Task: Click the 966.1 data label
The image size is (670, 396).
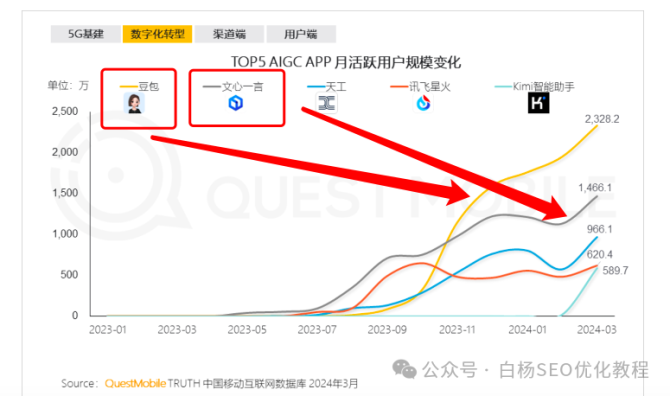Action: point(599,229)
